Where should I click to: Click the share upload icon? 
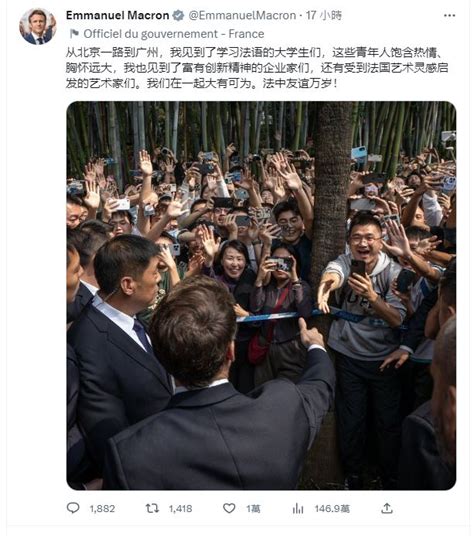(387, 508)
